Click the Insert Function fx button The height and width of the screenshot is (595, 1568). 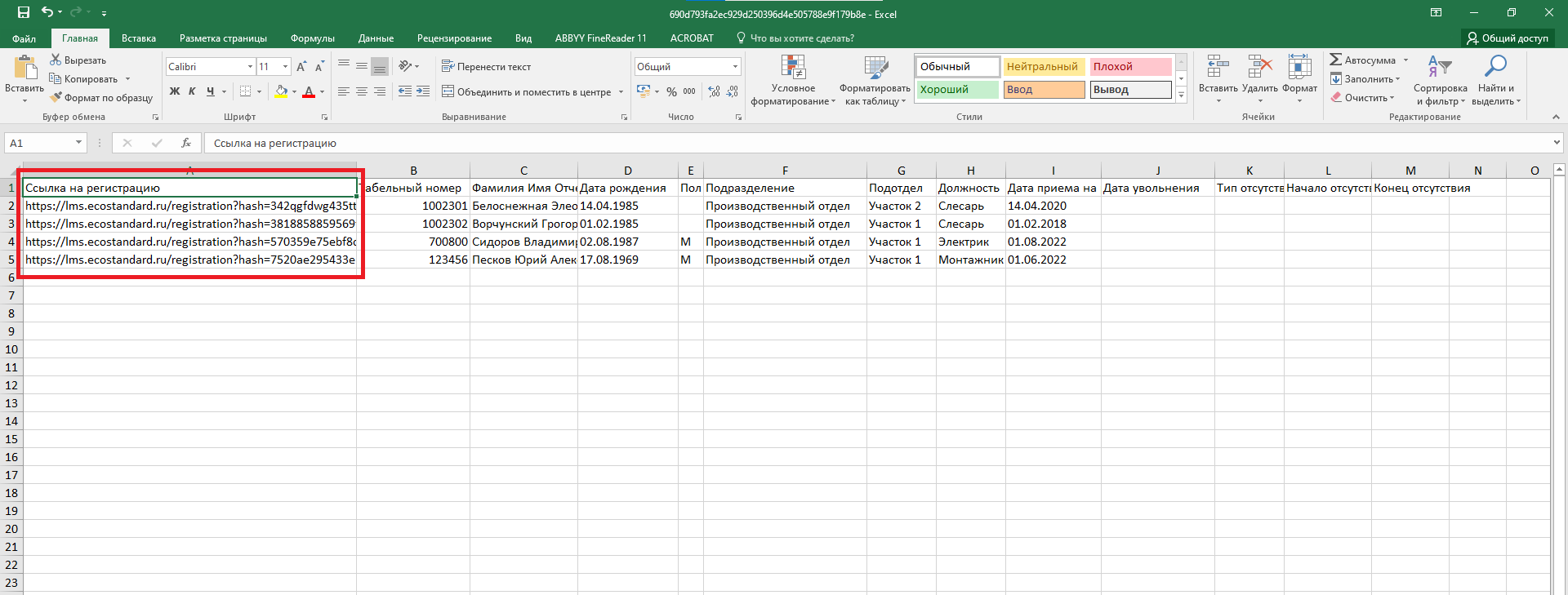pos(186,143)
